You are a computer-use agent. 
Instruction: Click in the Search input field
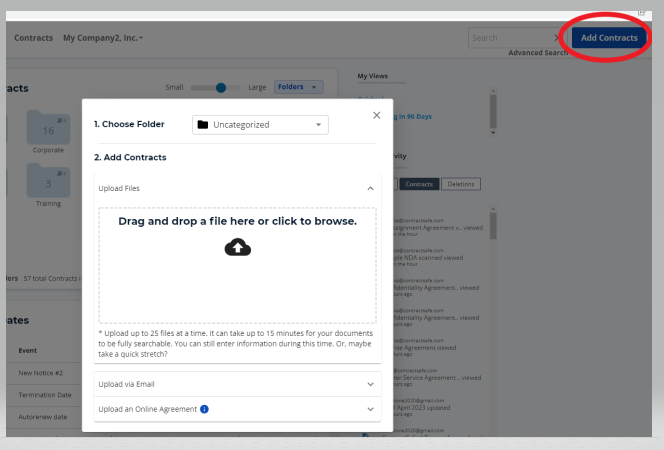(511, 38)
